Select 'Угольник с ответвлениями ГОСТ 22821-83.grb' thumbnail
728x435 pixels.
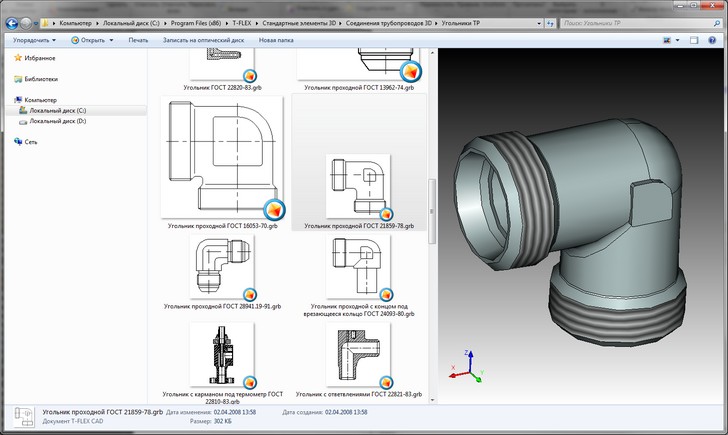pyautogui.click(x=358, y=355)
